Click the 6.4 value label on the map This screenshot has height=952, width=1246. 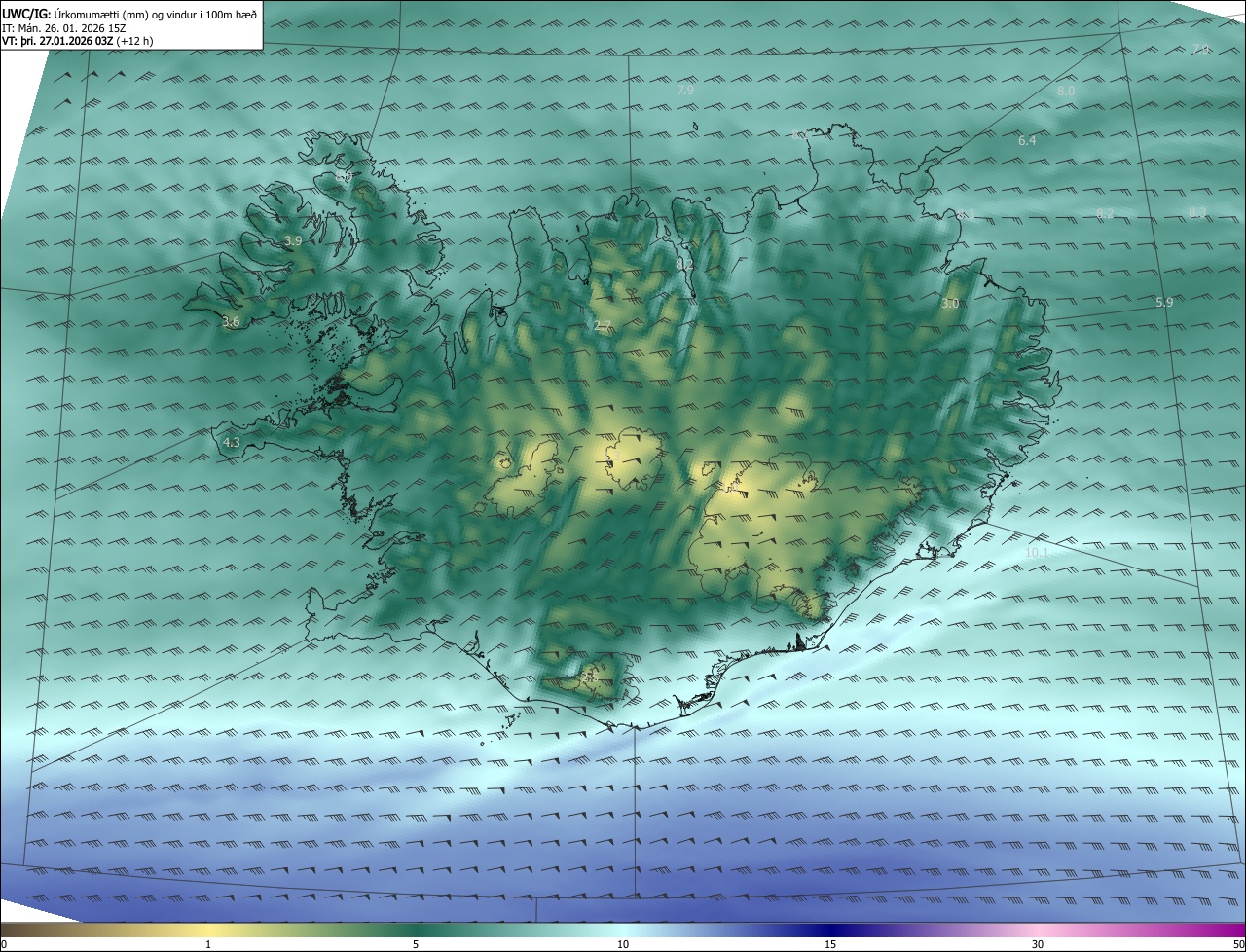point(1027,141)
